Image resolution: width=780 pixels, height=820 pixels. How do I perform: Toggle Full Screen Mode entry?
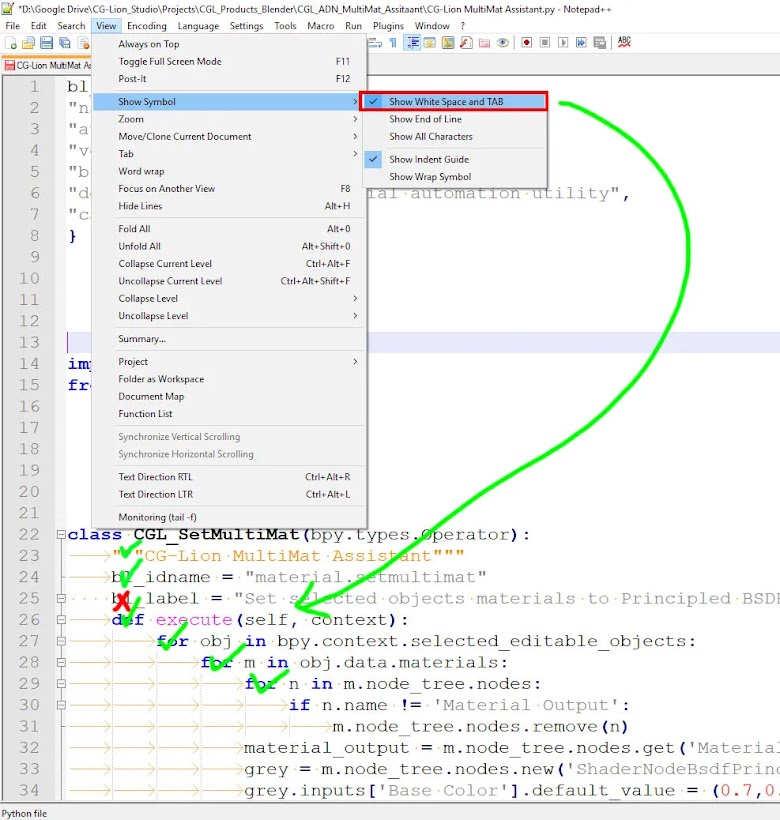229,61
